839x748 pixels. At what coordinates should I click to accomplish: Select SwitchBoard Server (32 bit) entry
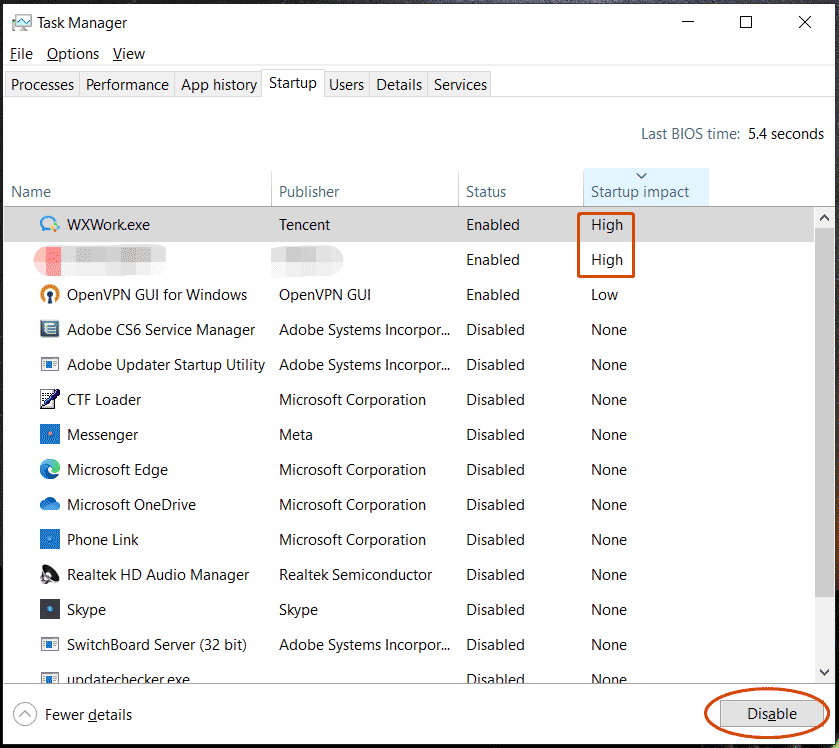(157, 645)
